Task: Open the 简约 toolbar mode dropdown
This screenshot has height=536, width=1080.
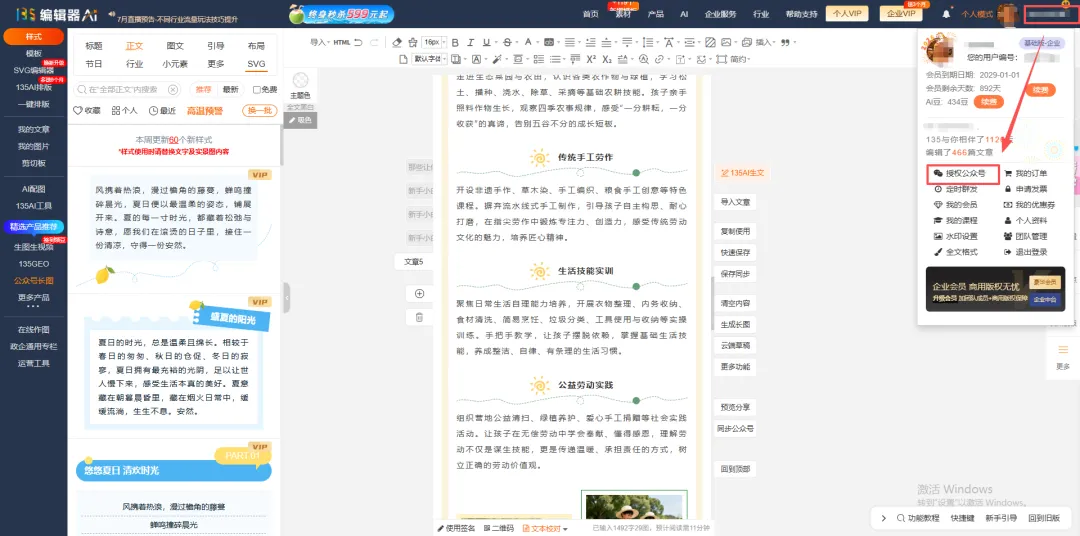Action: [740, 59]
